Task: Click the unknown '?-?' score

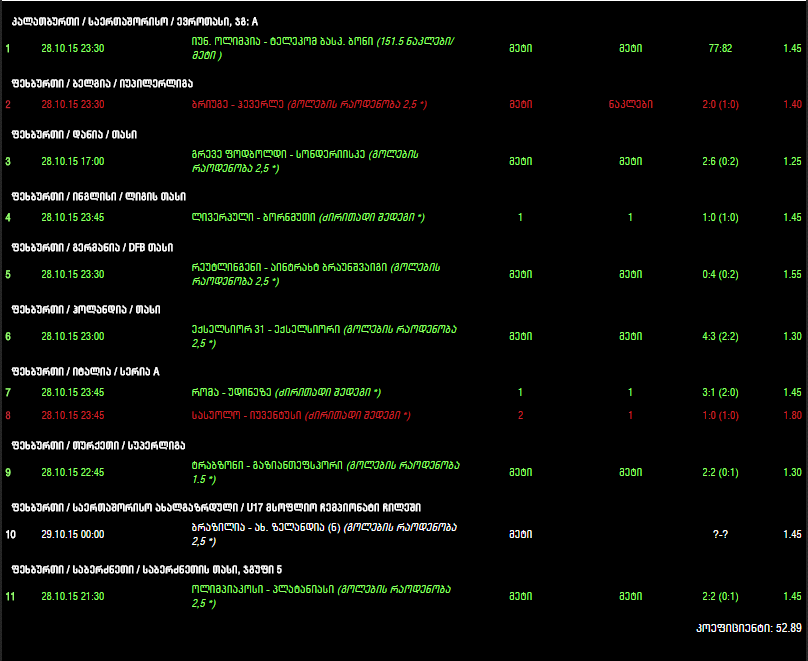Action: 720,534
